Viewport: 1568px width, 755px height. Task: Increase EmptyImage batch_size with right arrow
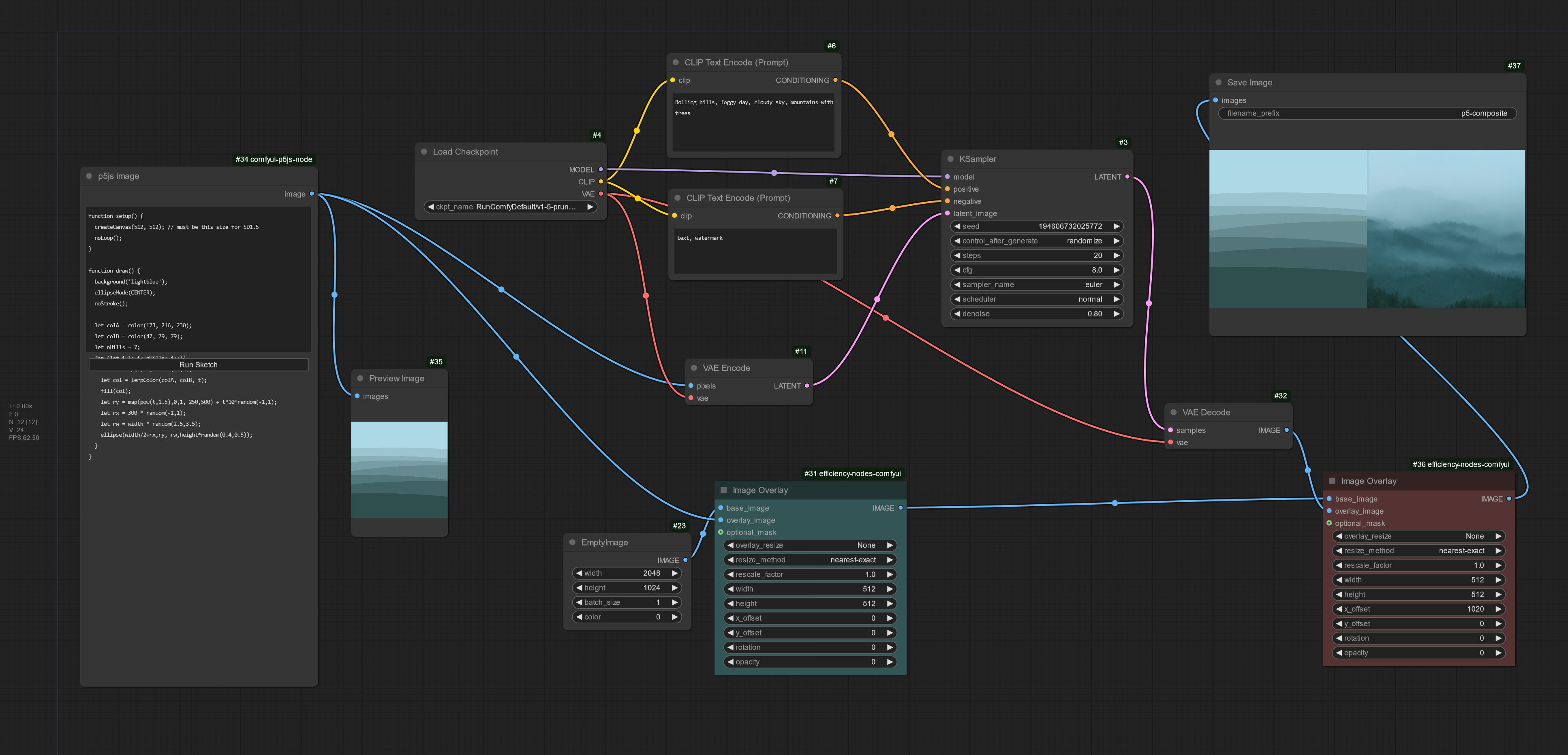tap(674, 602)
